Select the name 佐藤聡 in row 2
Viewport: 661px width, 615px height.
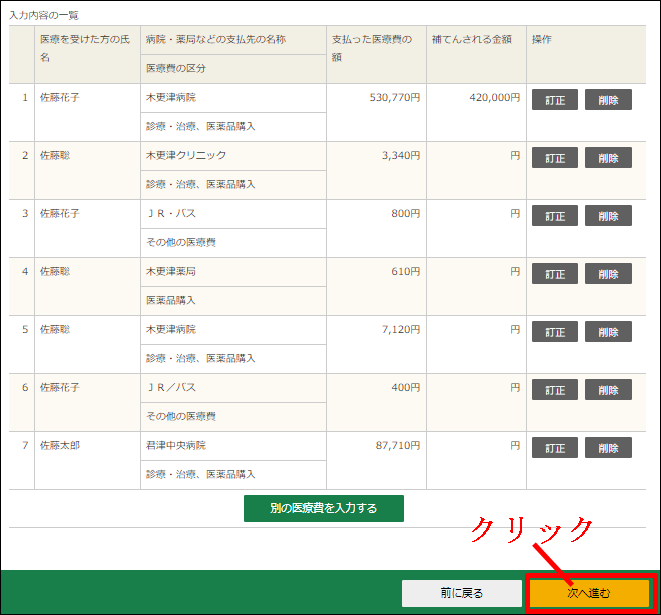[x=55, y=156]
